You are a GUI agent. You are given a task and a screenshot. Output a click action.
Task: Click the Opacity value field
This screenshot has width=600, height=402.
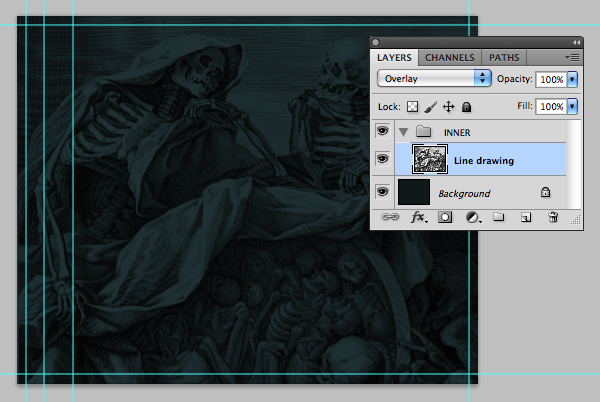551,79
